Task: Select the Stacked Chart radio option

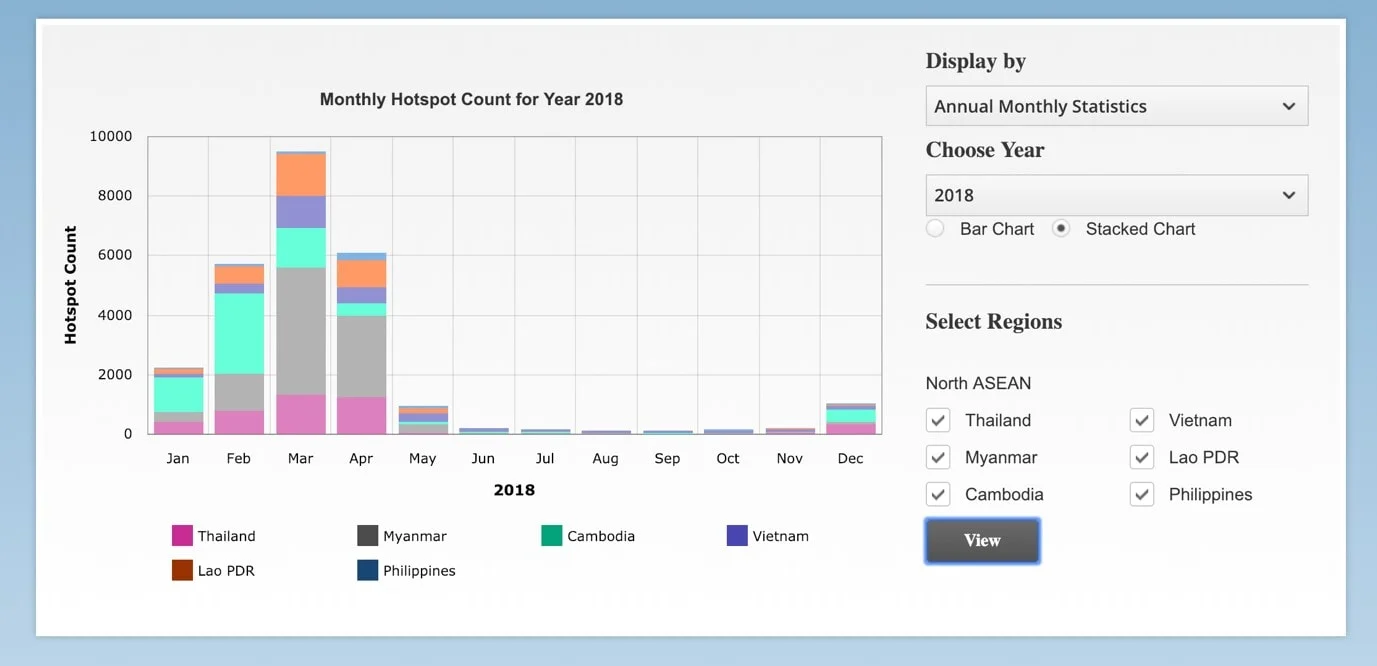Action: point(1061,229)
